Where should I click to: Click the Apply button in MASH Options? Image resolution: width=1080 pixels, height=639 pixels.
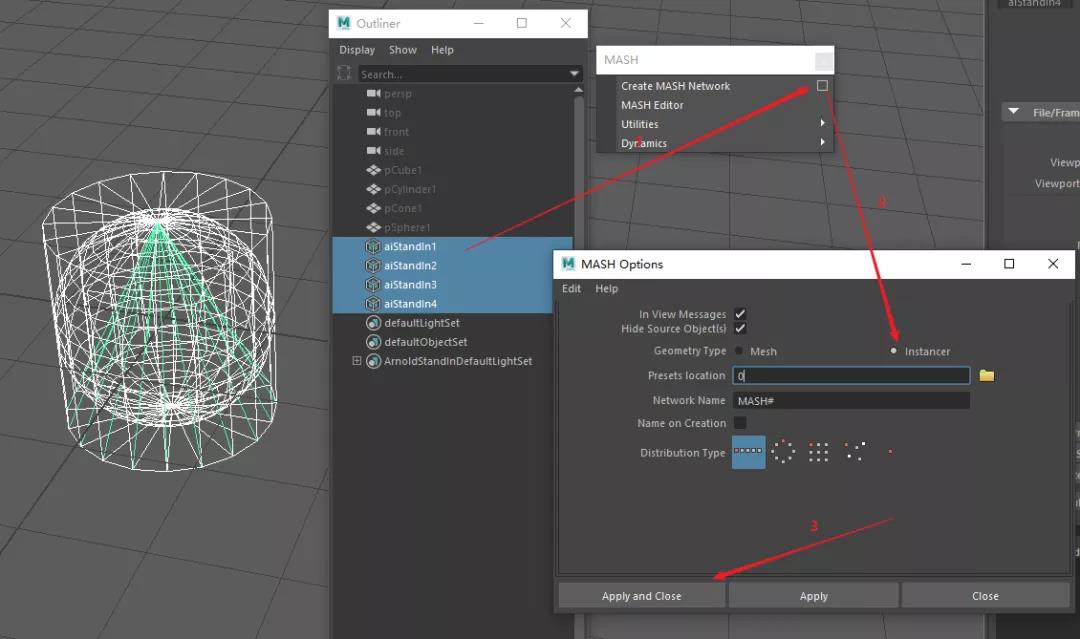[x=813, y=596]
